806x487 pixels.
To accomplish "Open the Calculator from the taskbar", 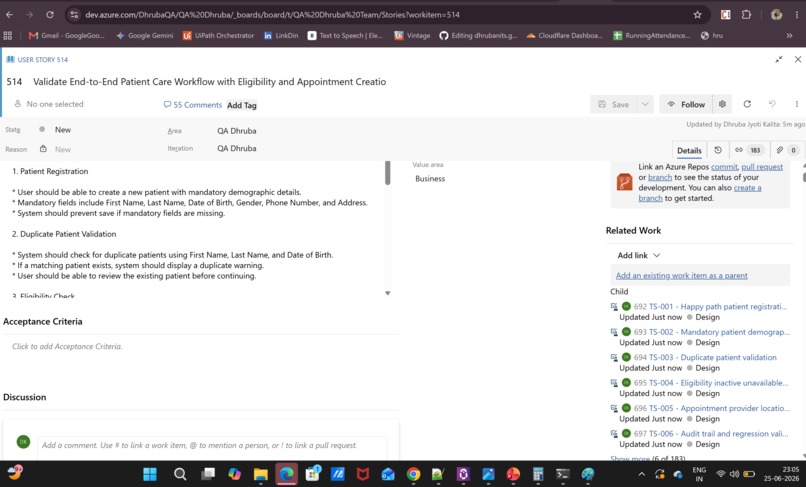I will 538,474.
